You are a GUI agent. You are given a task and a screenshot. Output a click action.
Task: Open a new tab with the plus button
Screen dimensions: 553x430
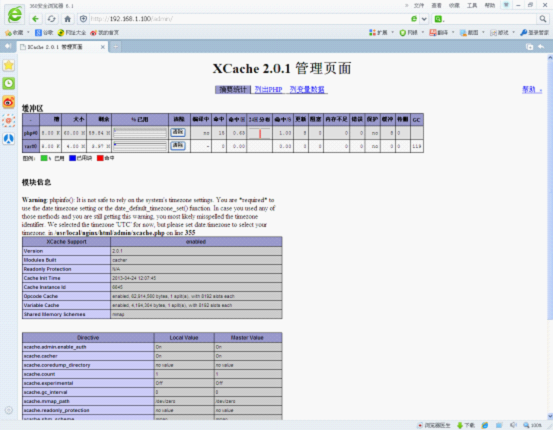pyautogui.click(x=115, y=47)
